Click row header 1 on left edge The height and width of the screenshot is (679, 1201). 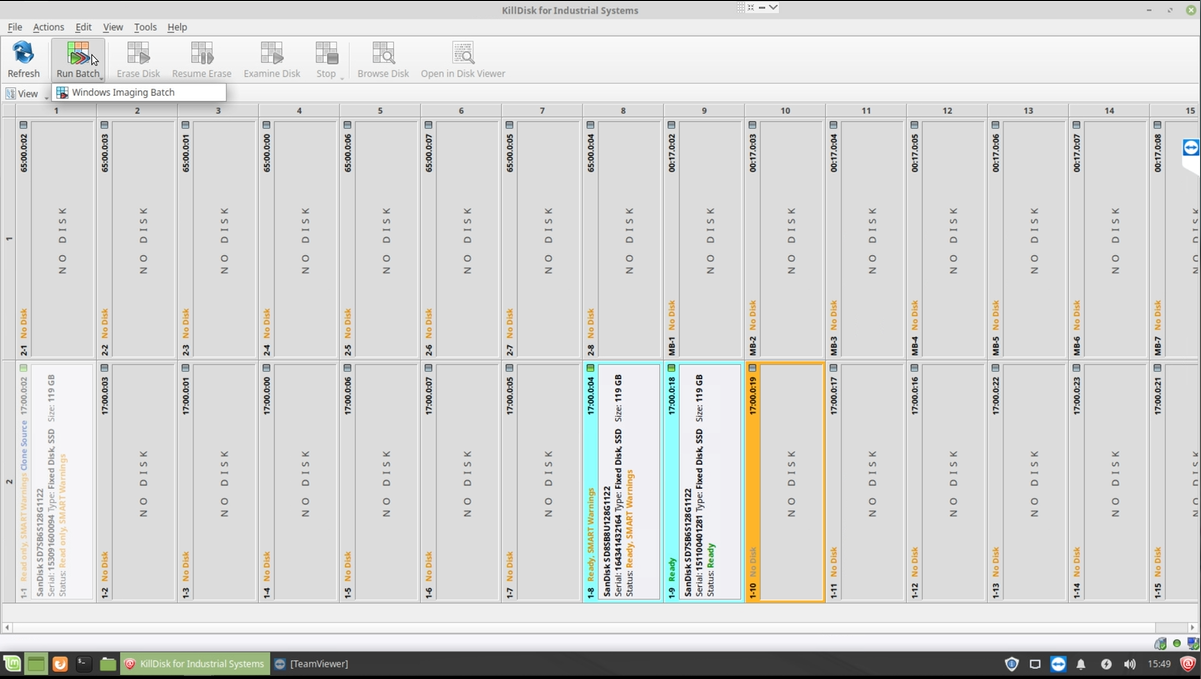[x=9, y=239]
